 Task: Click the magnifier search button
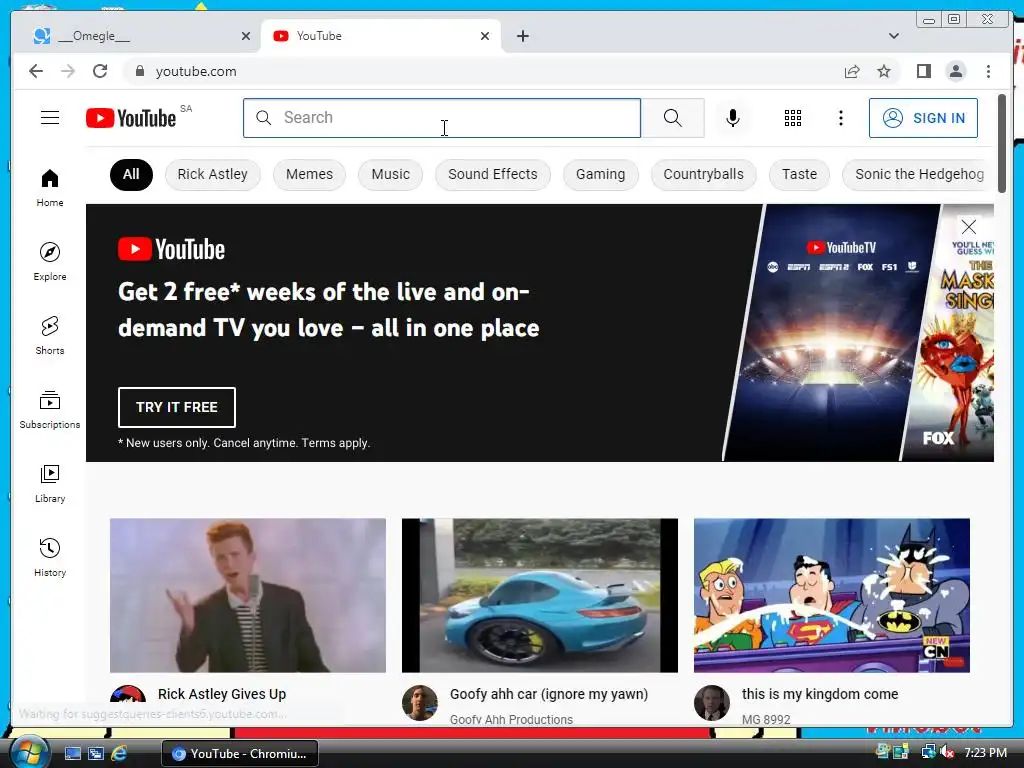tap(673, 118)
